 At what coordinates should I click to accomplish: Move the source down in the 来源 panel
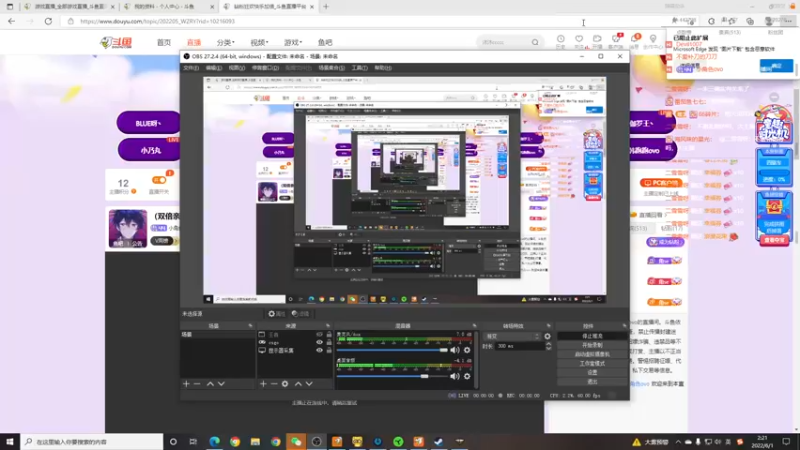tap(309, 384)
